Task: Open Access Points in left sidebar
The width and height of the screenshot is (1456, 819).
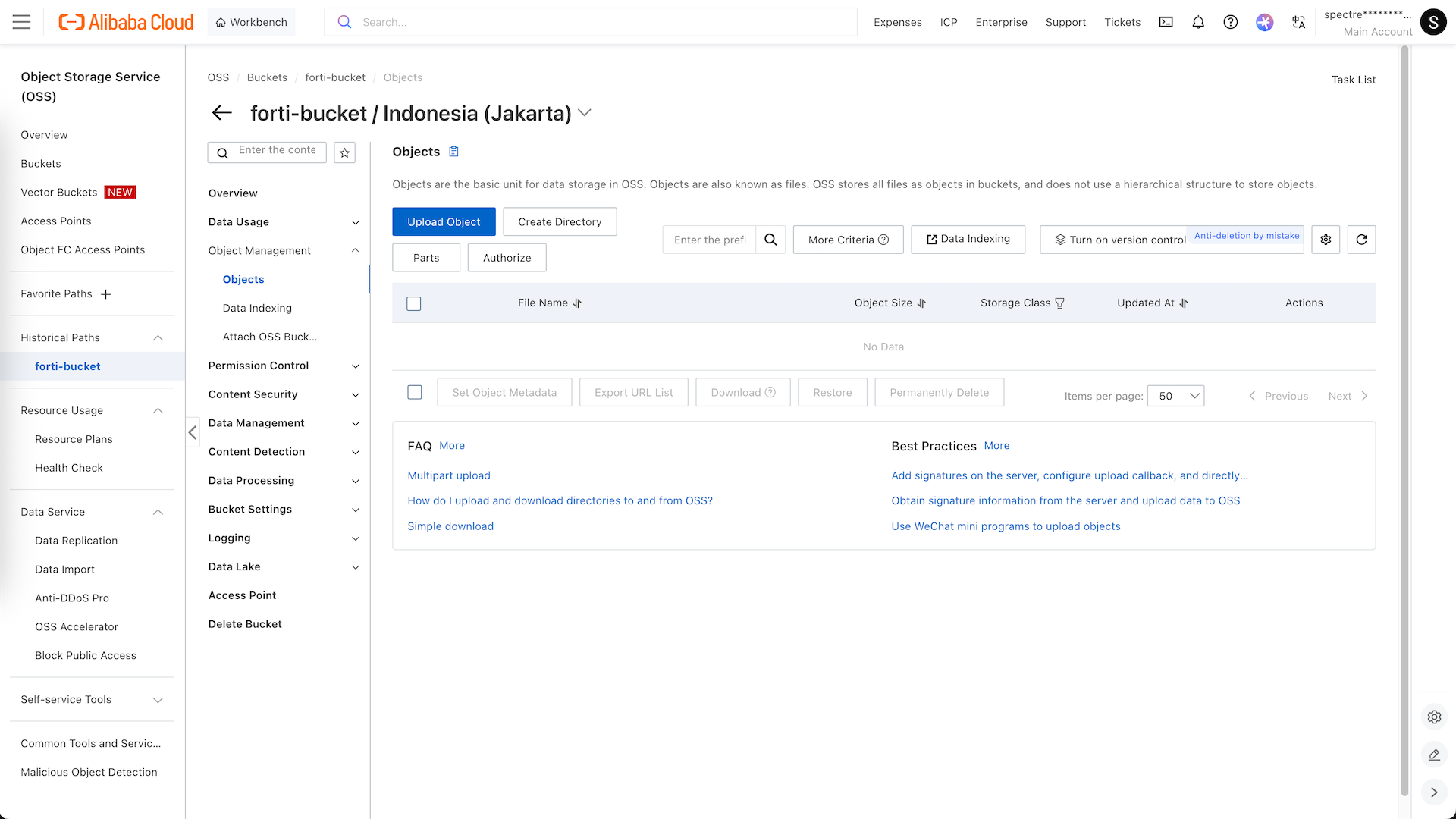Action: tap(56, 221)
